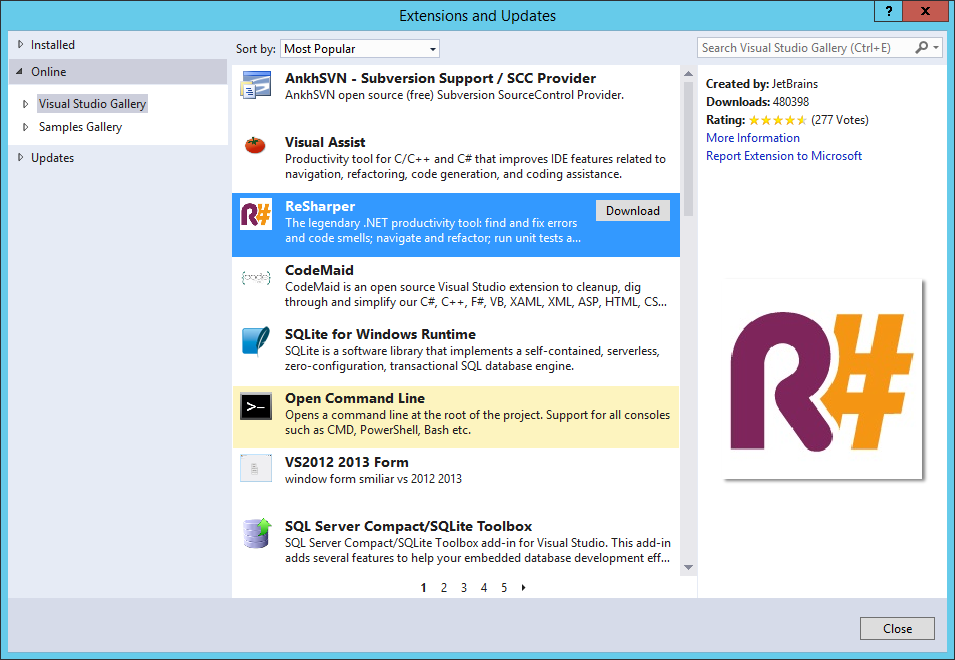Viewport: 955px width, 660px height.
Task: Select the Open Command Line terminal icon
Action: coord(255,407)
